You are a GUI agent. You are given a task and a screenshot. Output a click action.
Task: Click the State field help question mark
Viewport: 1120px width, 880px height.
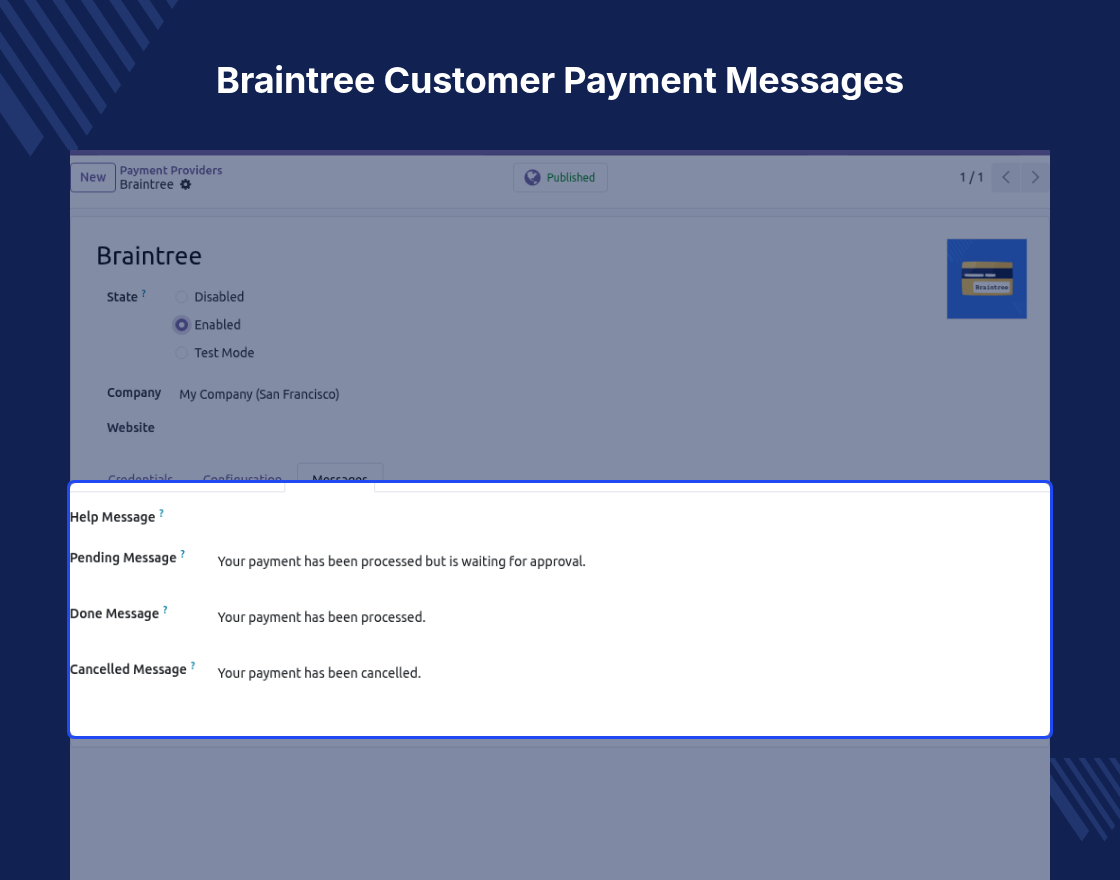pos(144,293)
